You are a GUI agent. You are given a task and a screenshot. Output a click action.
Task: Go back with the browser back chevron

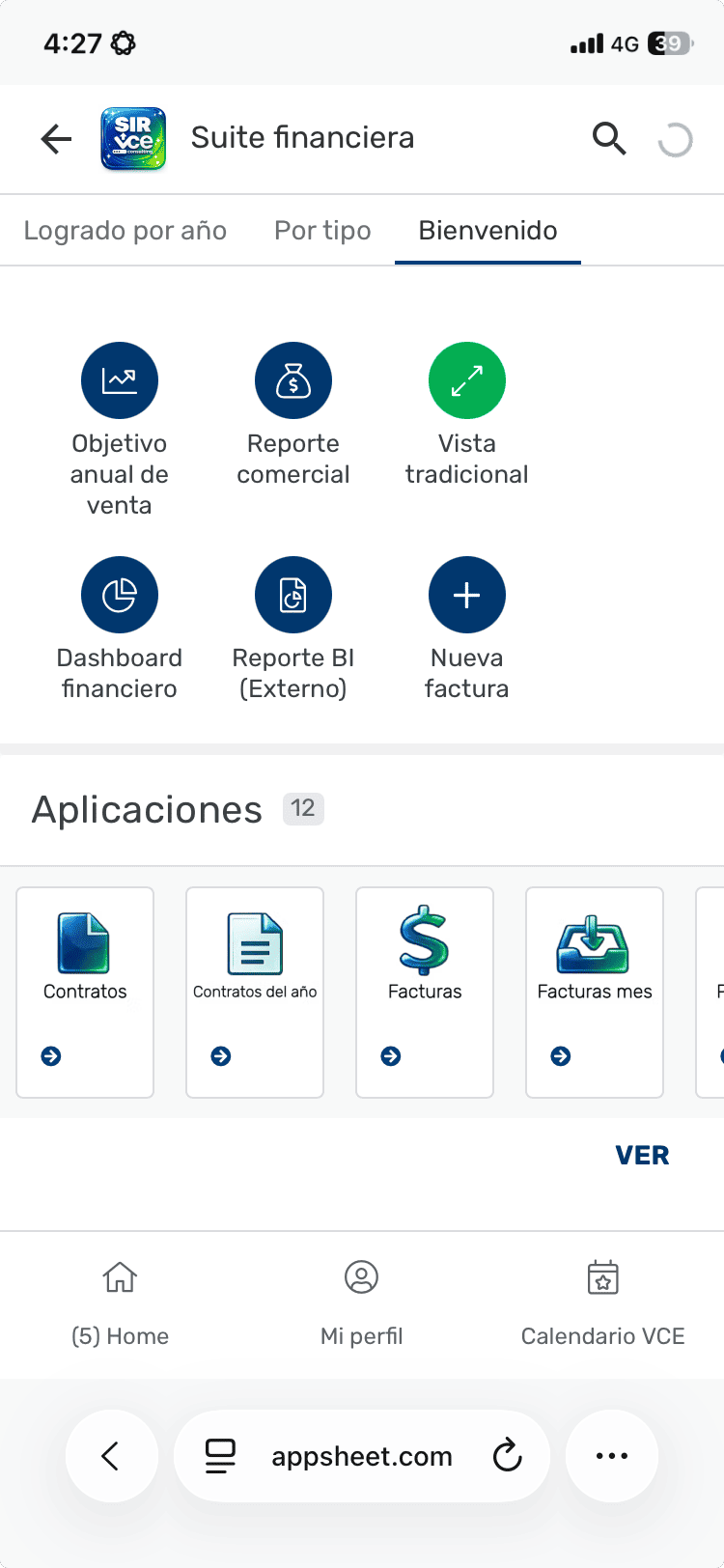(x=111, y=1456)
